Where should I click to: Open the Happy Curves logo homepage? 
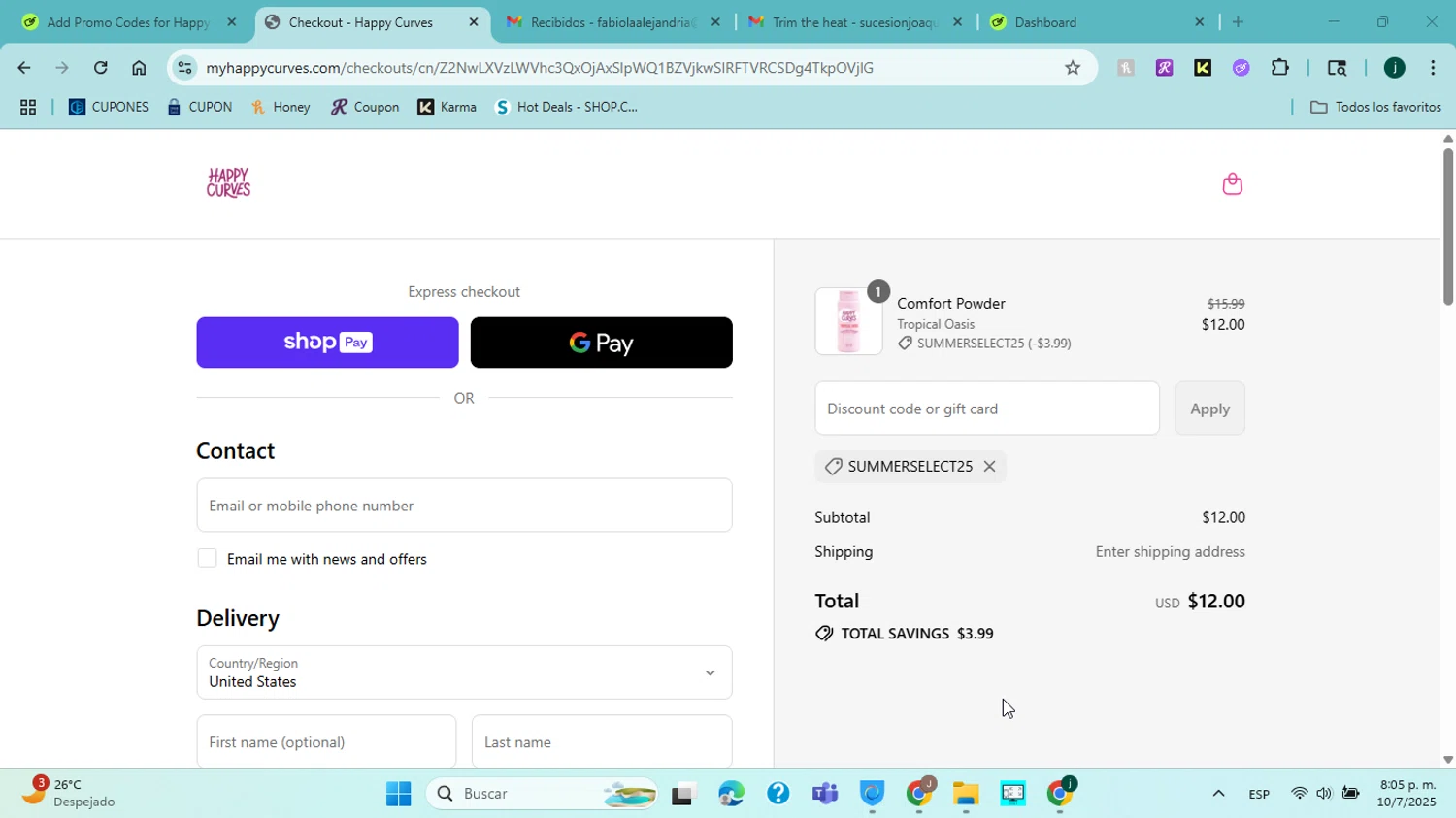click(x=229, y=182)
